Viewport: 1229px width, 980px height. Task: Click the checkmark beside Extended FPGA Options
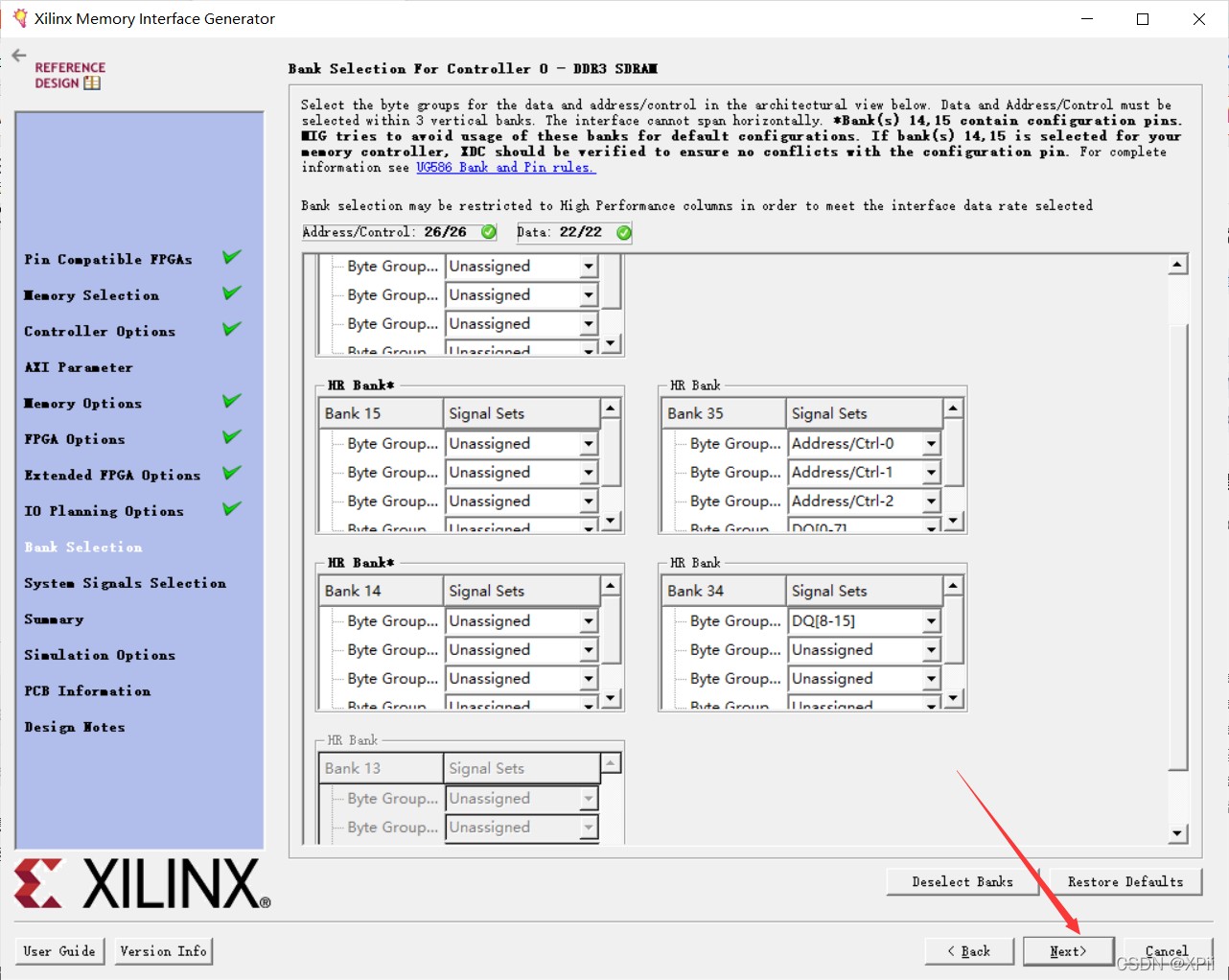click(232, 473)
